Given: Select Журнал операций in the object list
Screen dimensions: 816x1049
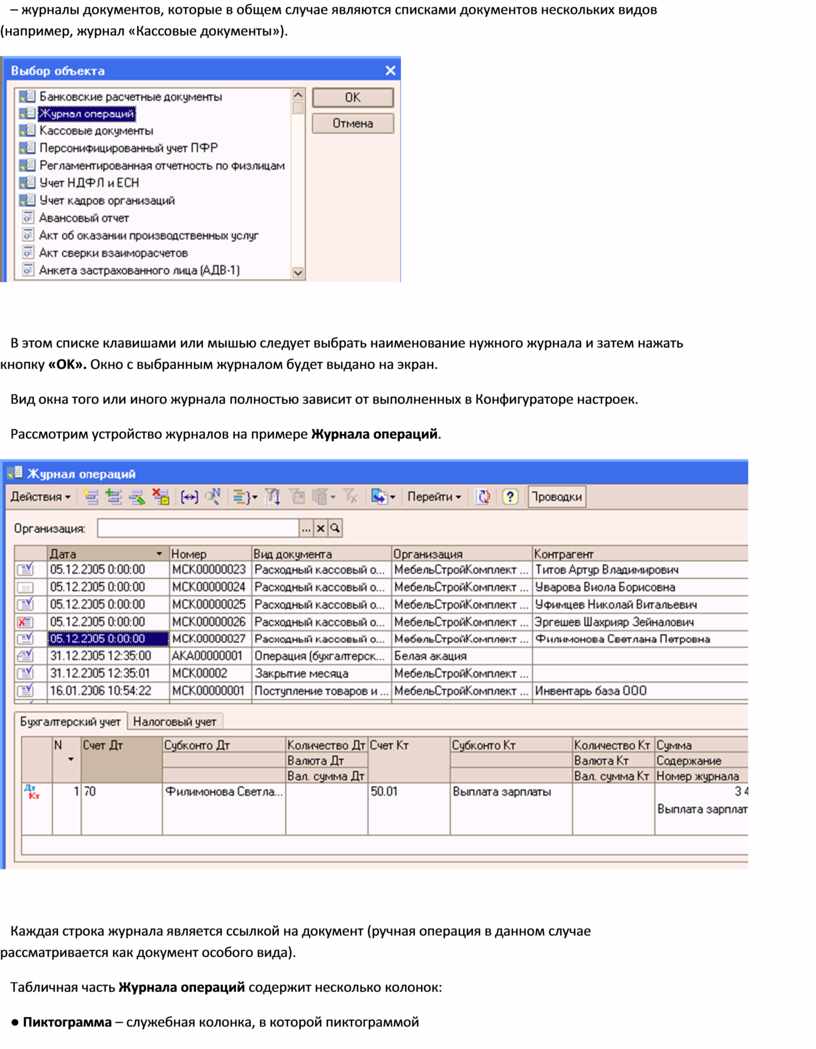Looking at the screenshot, I should pyautogui.click(x=87, y=114).
